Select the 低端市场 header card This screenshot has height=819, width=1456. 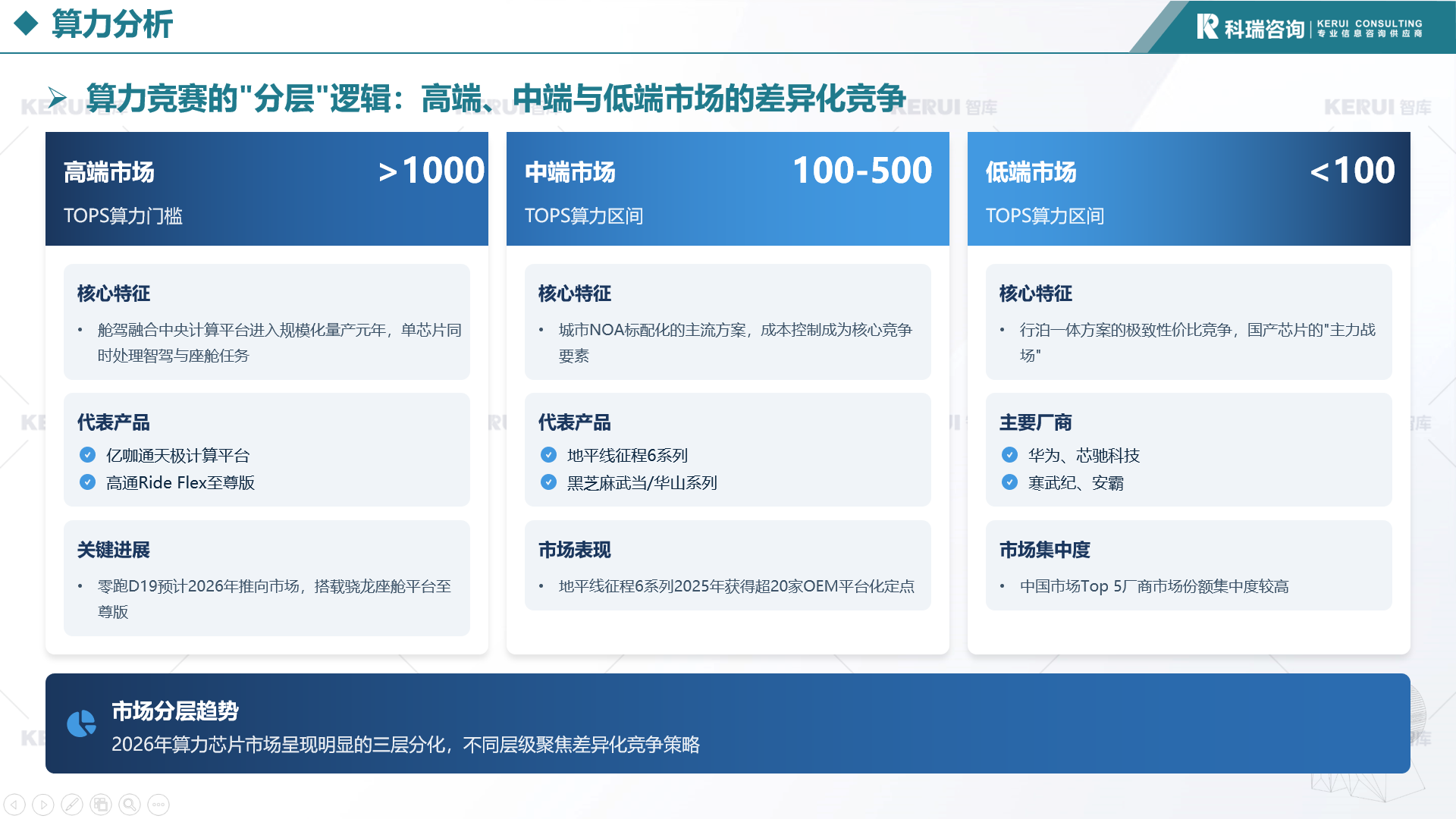[x=1189, y=189]
